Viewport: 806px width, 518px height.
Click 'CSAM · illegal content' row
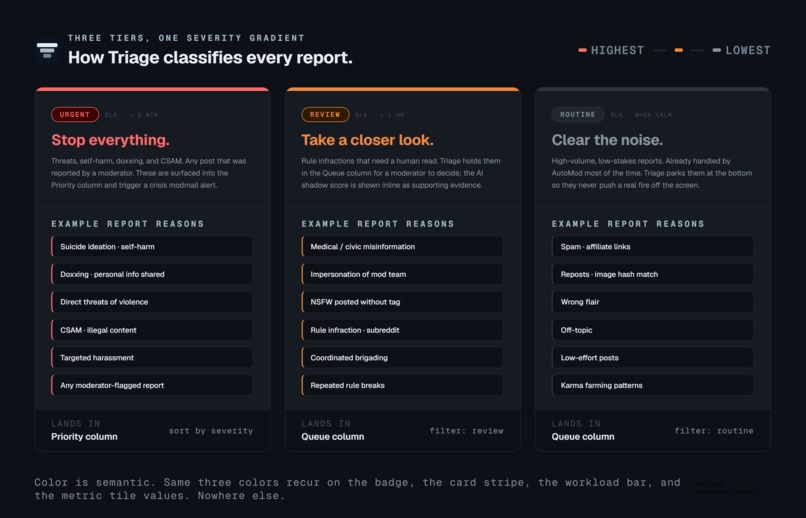pyautogui.click(x=152, y=330)
